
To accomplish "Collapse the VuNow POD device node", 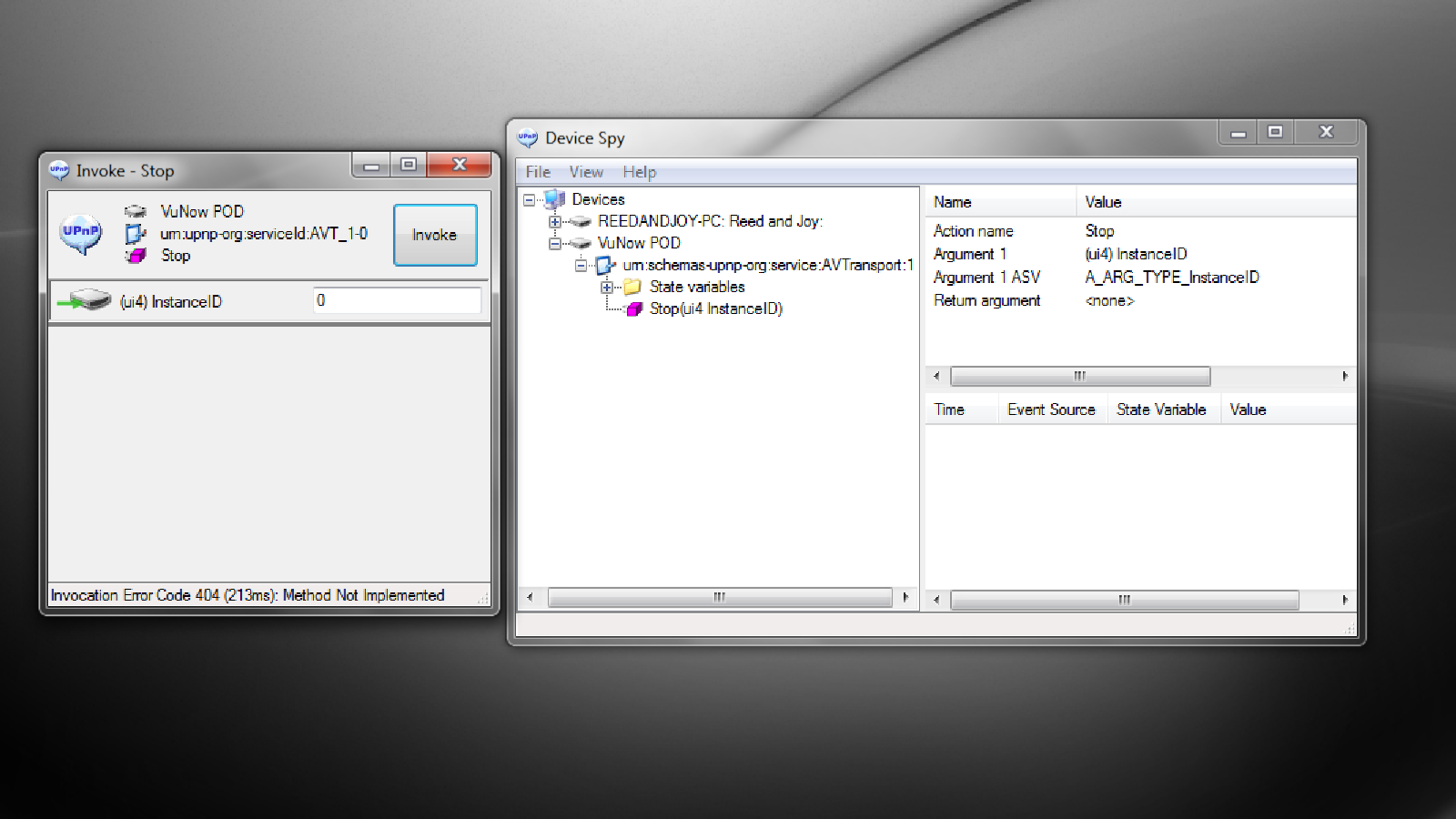I will [x=554, y=243].
